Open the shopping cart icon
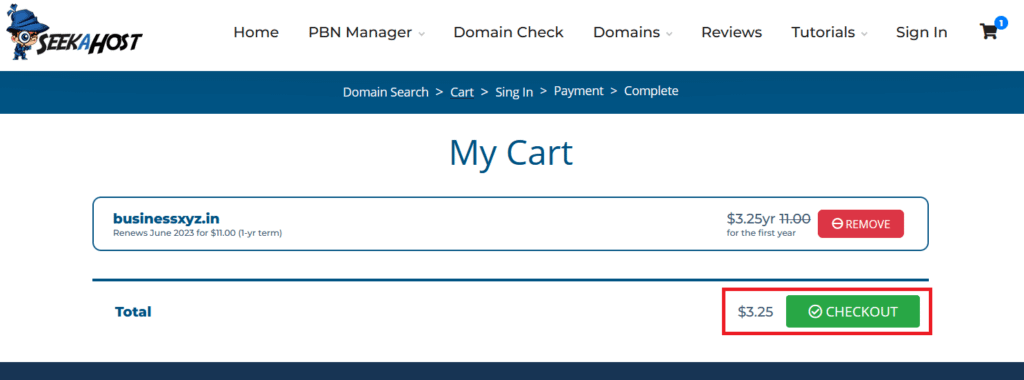This screenshot has height=380, width=1024. tap(989, 32)
